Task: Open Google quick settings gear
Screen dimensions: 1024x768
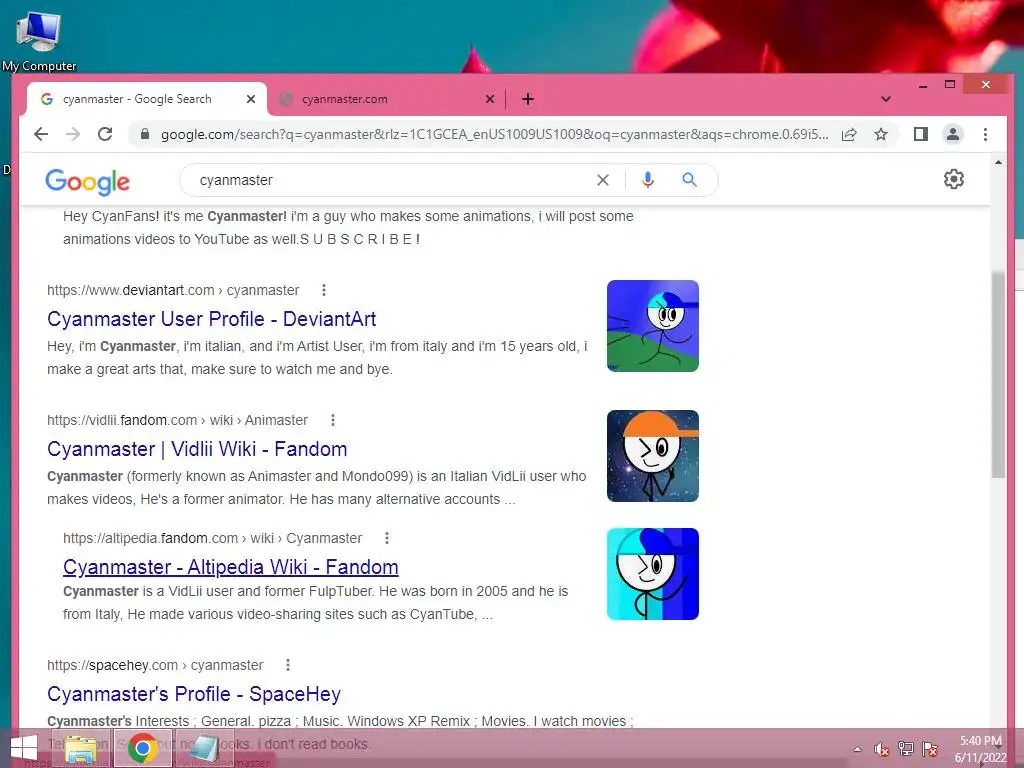Action: click(x=953, y=179)
